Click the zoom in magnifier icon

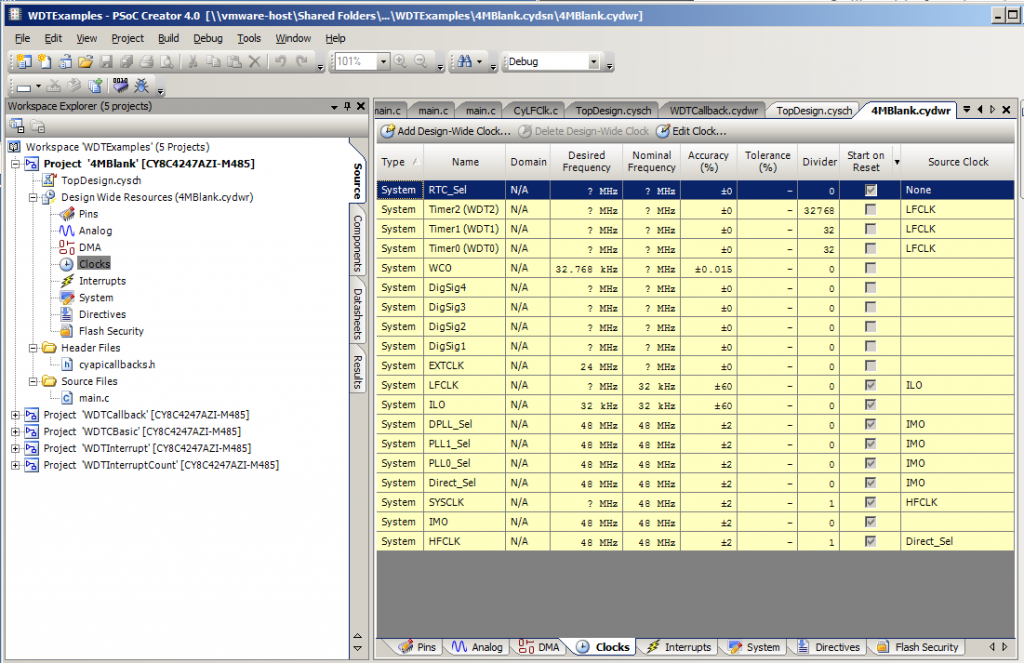[400, 62]
